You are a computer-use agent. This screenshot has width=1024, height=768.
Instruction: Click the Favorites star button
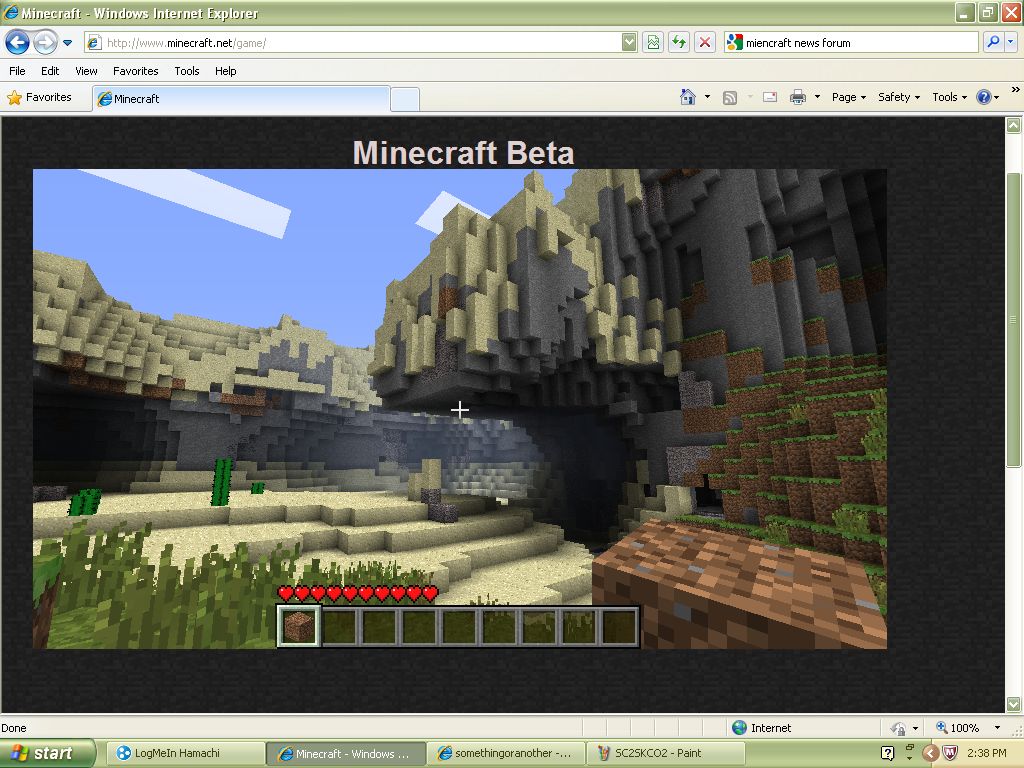point(40,97)
